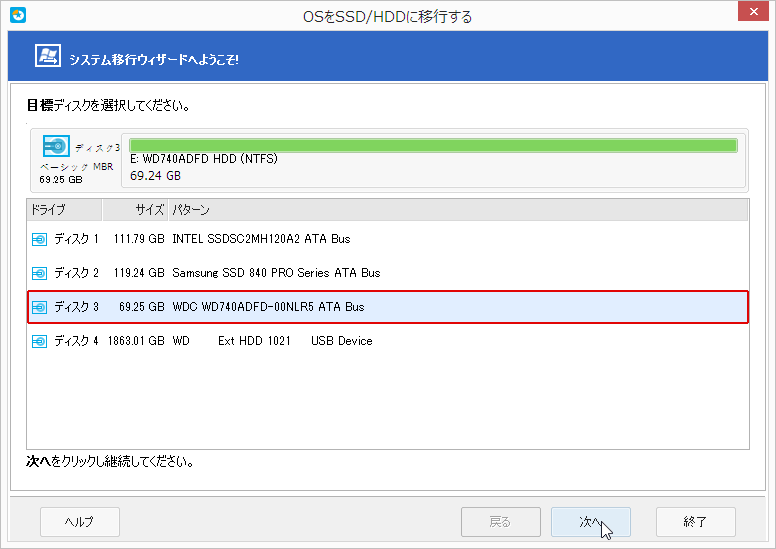
Task: Click Samsung SSD 840 PRO Series entry
Action: pos(276,273)
